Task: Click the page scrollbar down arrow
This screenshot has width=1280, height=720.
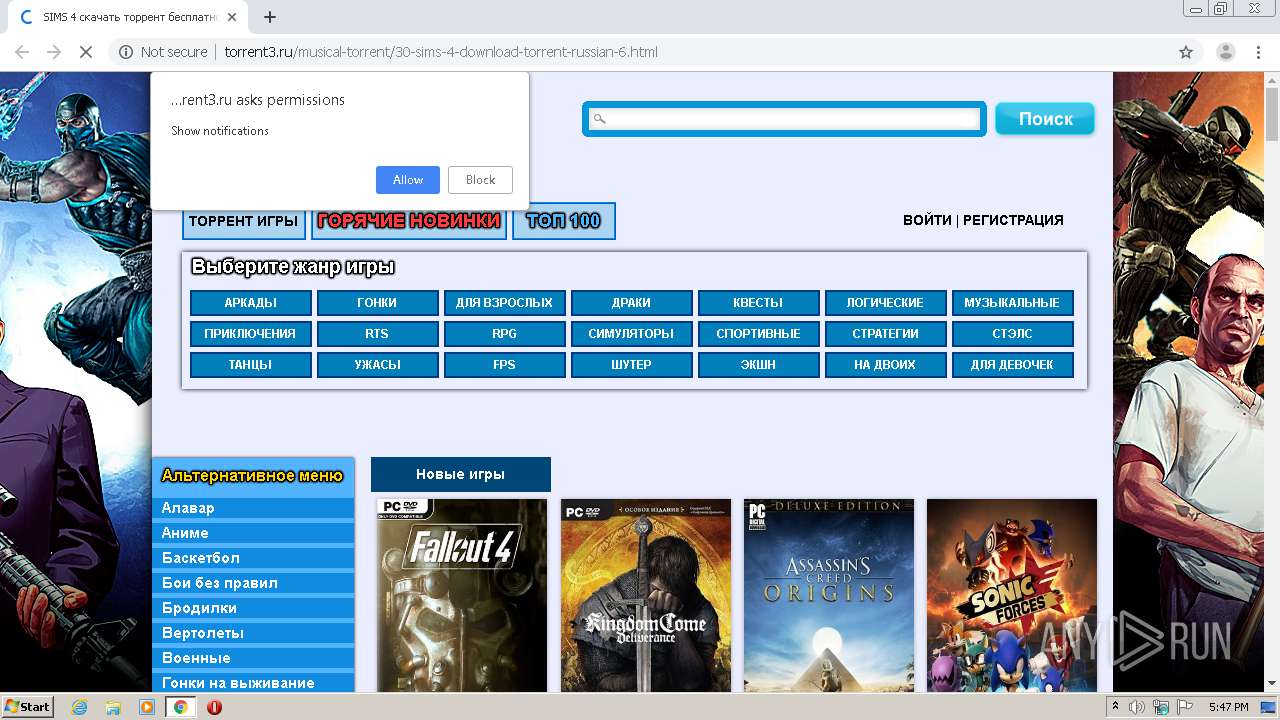Action: [1271, 684]
